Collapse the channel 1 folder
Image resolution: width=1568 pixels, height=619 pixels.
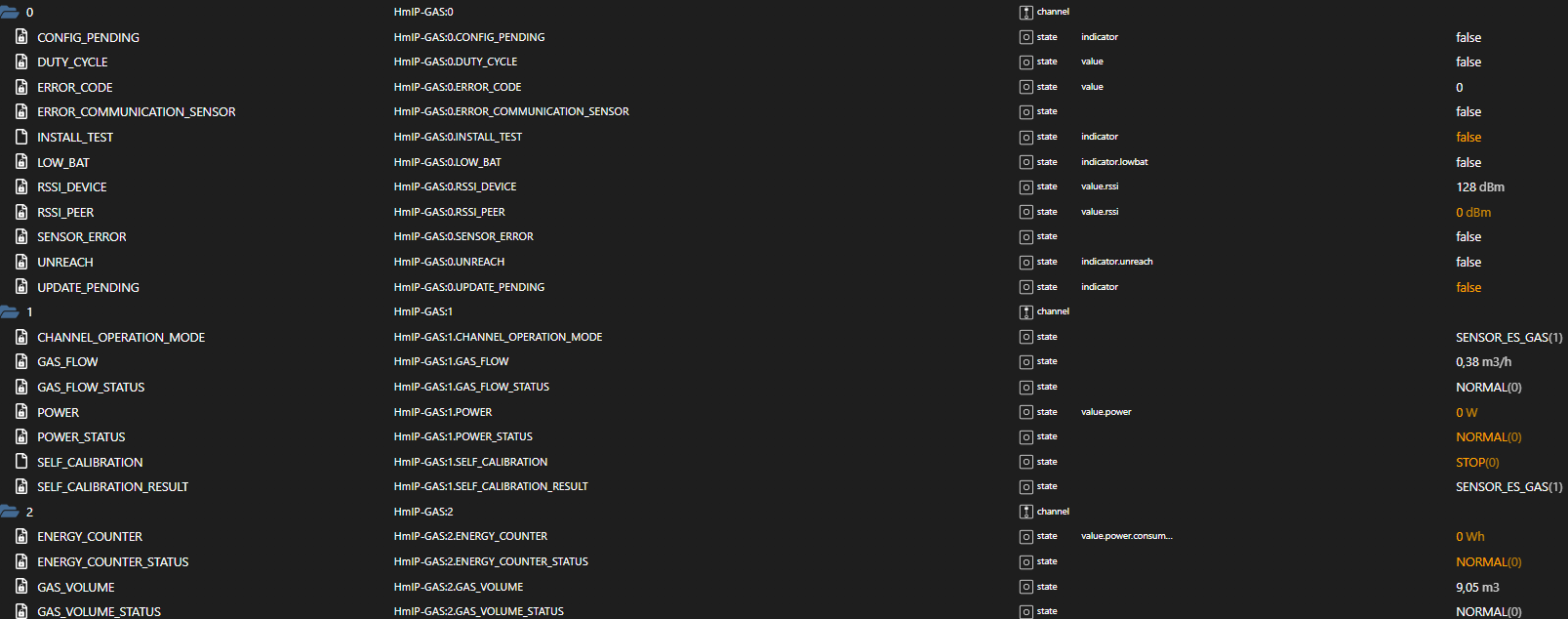coord(10,312)
